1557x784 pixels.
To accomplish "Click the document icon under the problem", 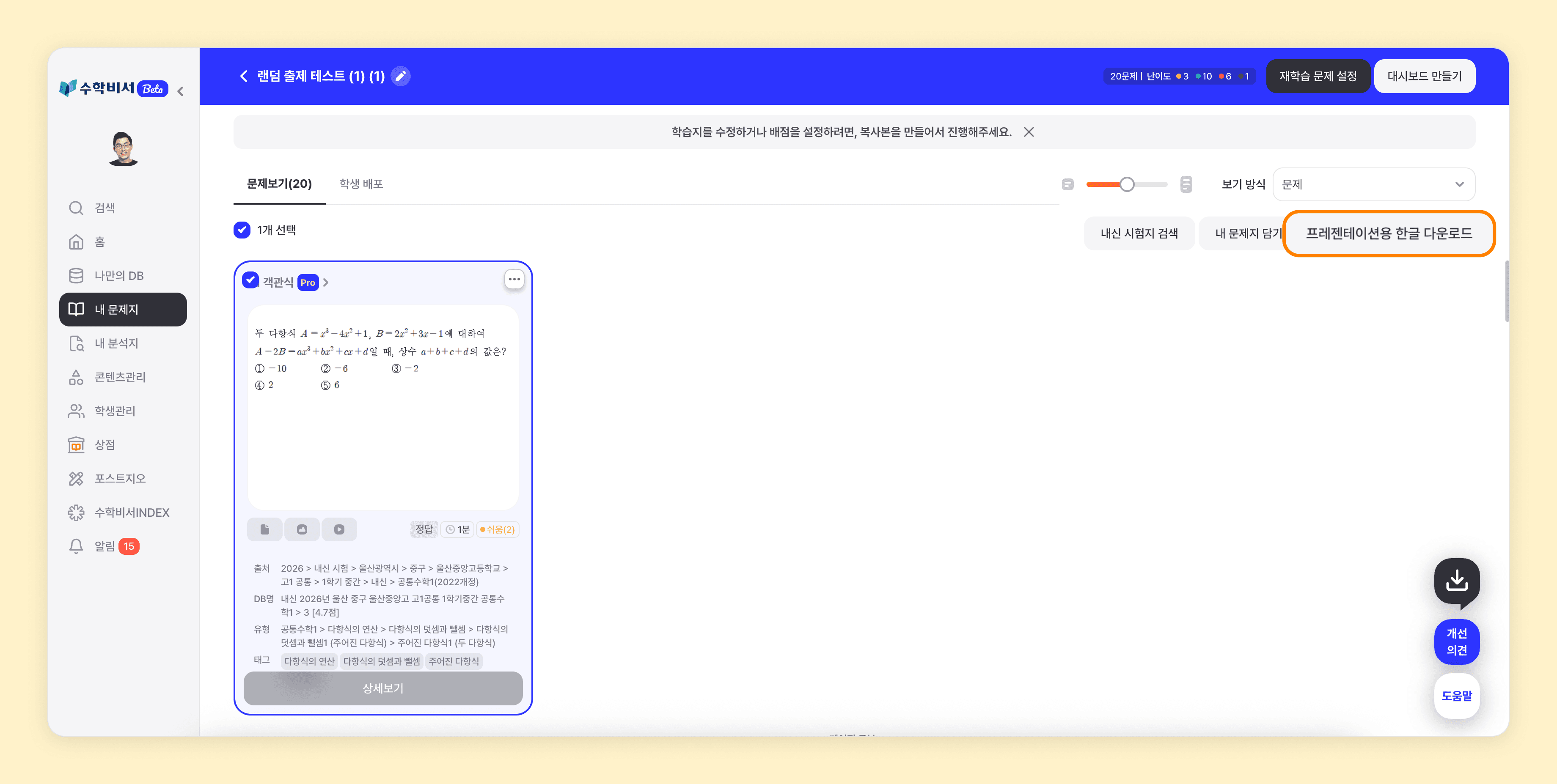I will tap(264, 529).
